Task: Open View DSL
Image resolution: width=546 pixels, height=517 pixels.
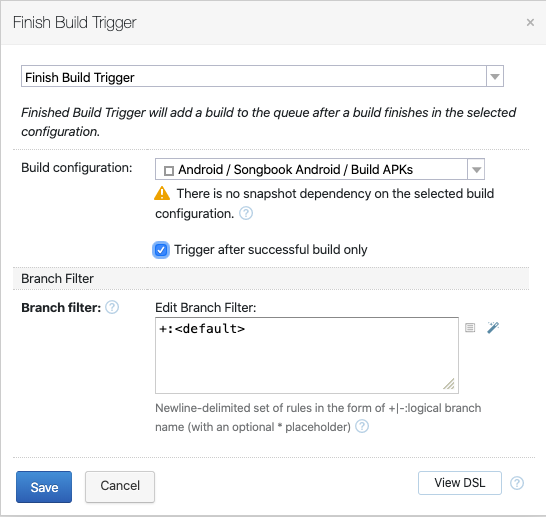Action: [x=460, y=483]
